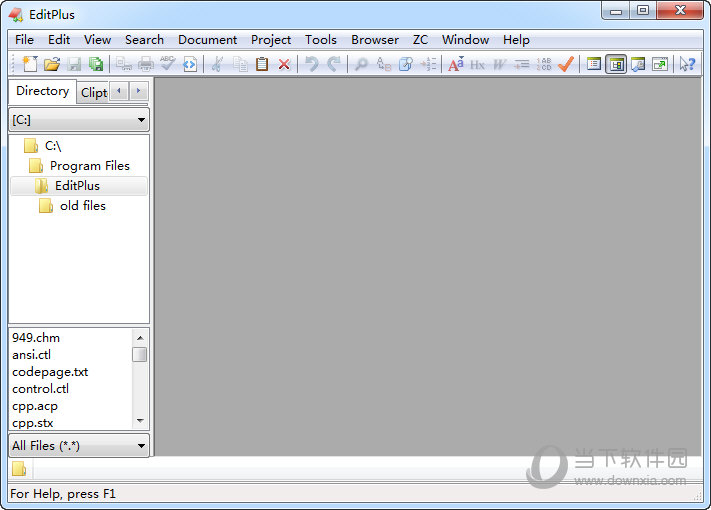The width and height of the screenshot is (711, 510).
Task: Open the Edit menu
Action: (x=59, y=40)
